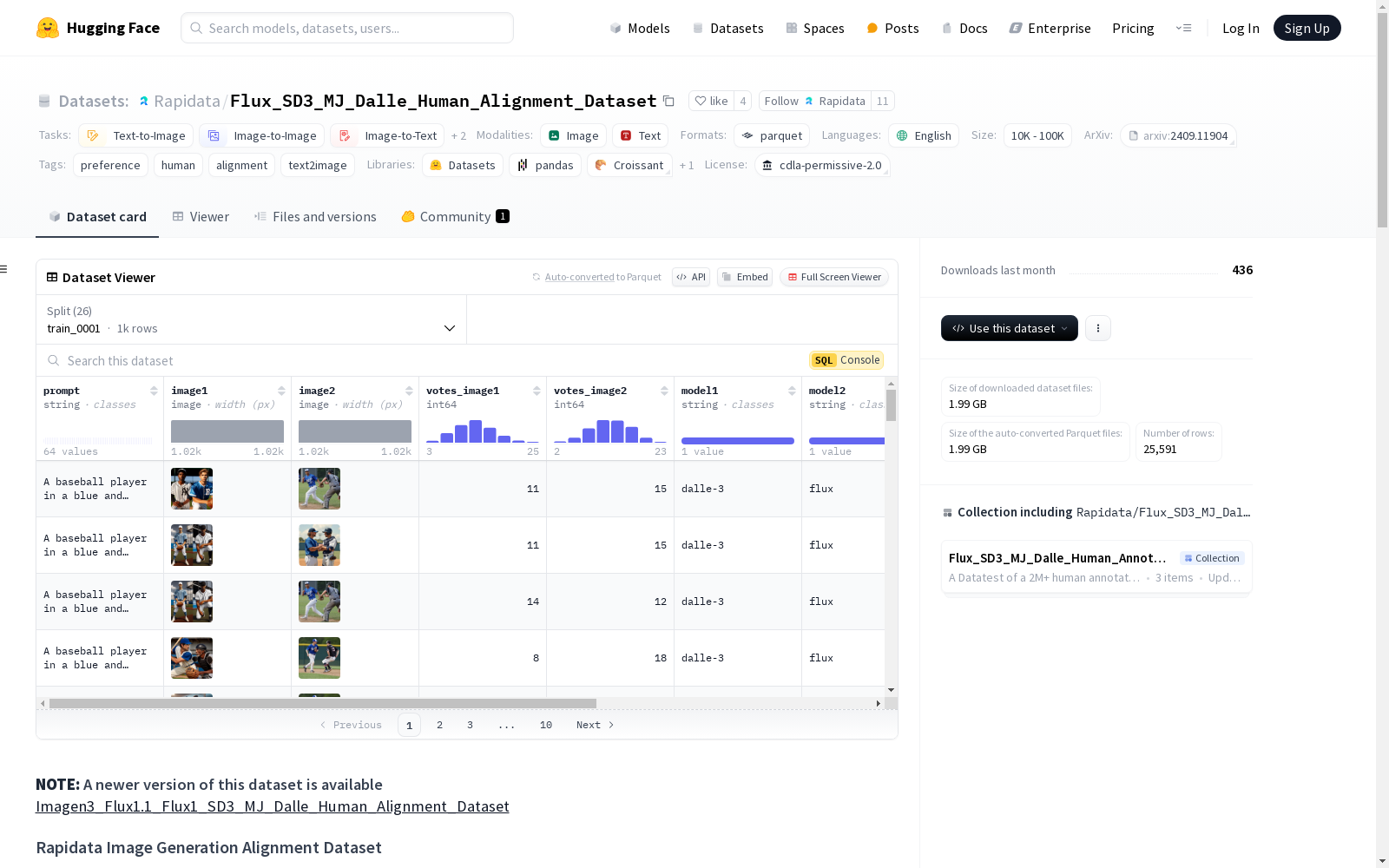Open the SQL Console
This screenshot has height=868, width=1389.
tap(846, 360)
